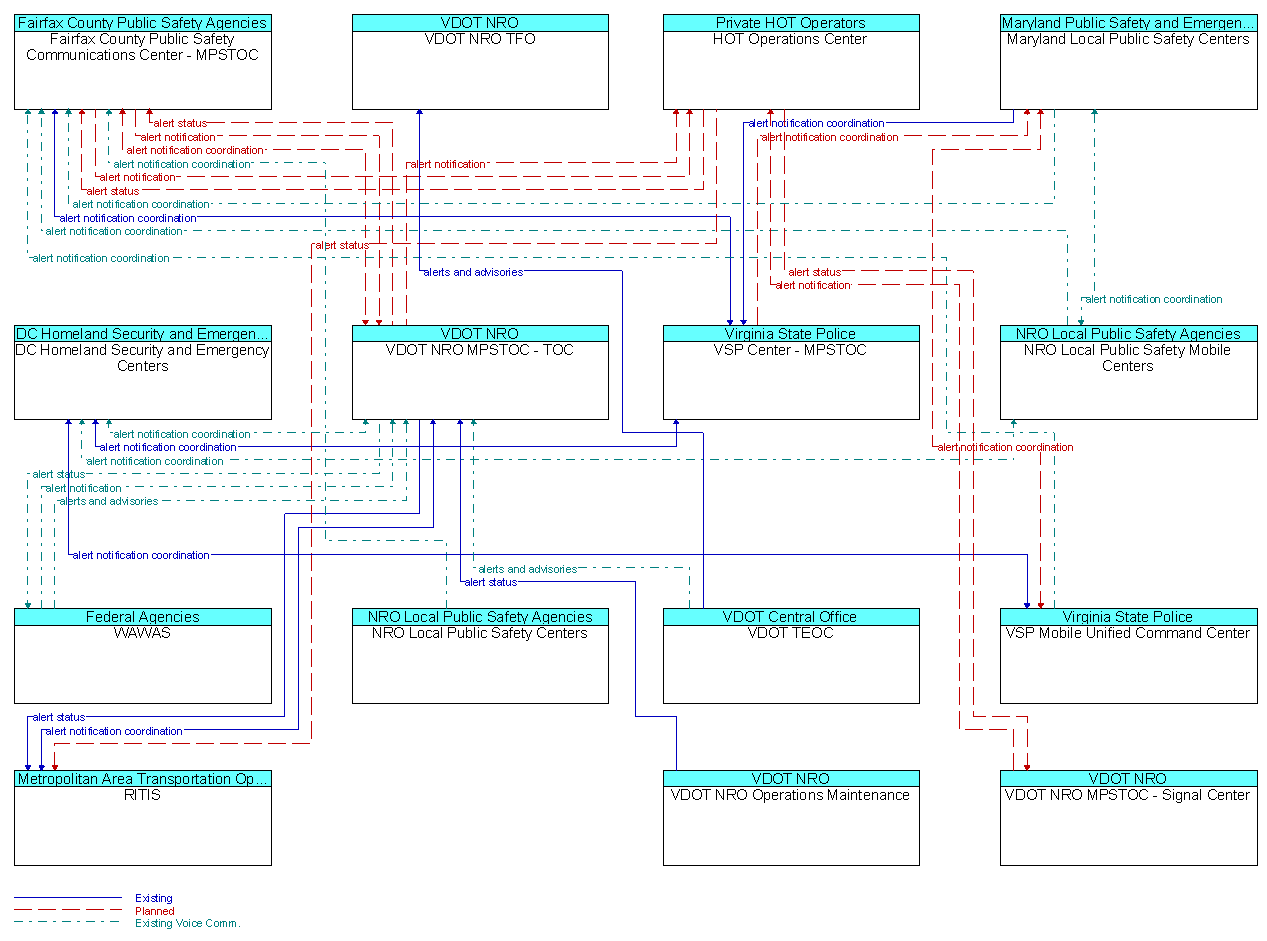Image resolution: width=1267 pixels, height=941 pixels.
Task: Click the VDOT Central Office header
Action: coord(791,617)
